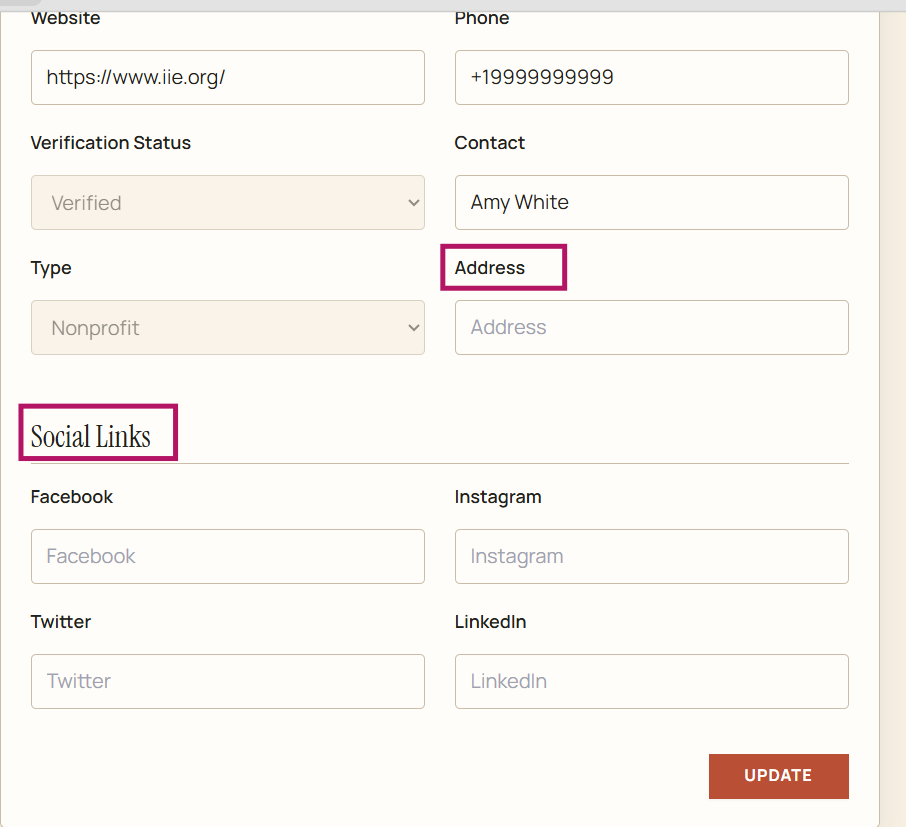
Task: Click the LinkedIn link input field
Action: (652, 681)
